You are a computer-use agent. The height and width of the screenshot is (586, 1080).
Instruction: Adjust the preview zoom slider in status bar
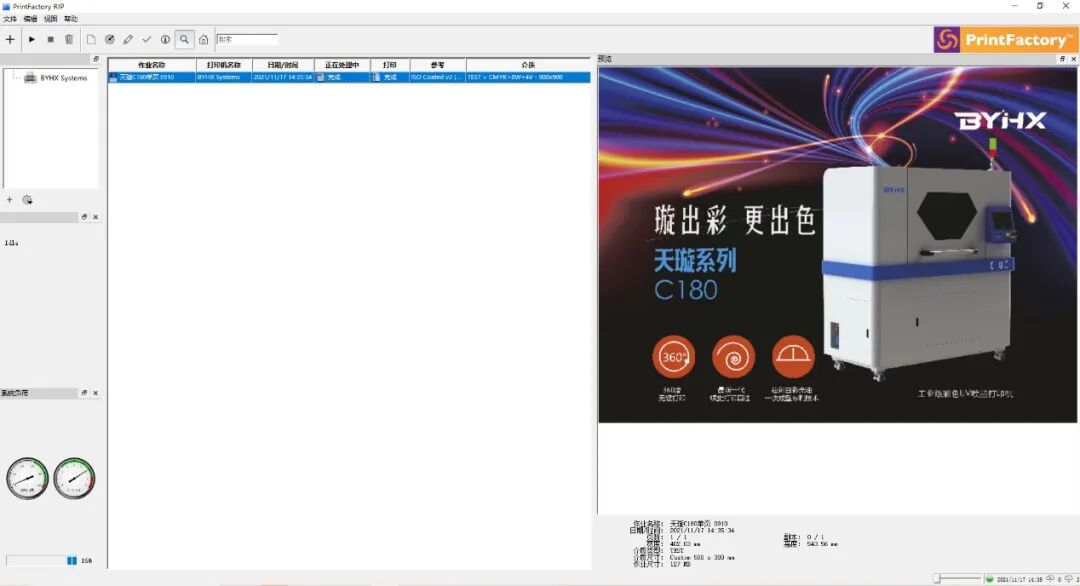[x=957, y=579]
